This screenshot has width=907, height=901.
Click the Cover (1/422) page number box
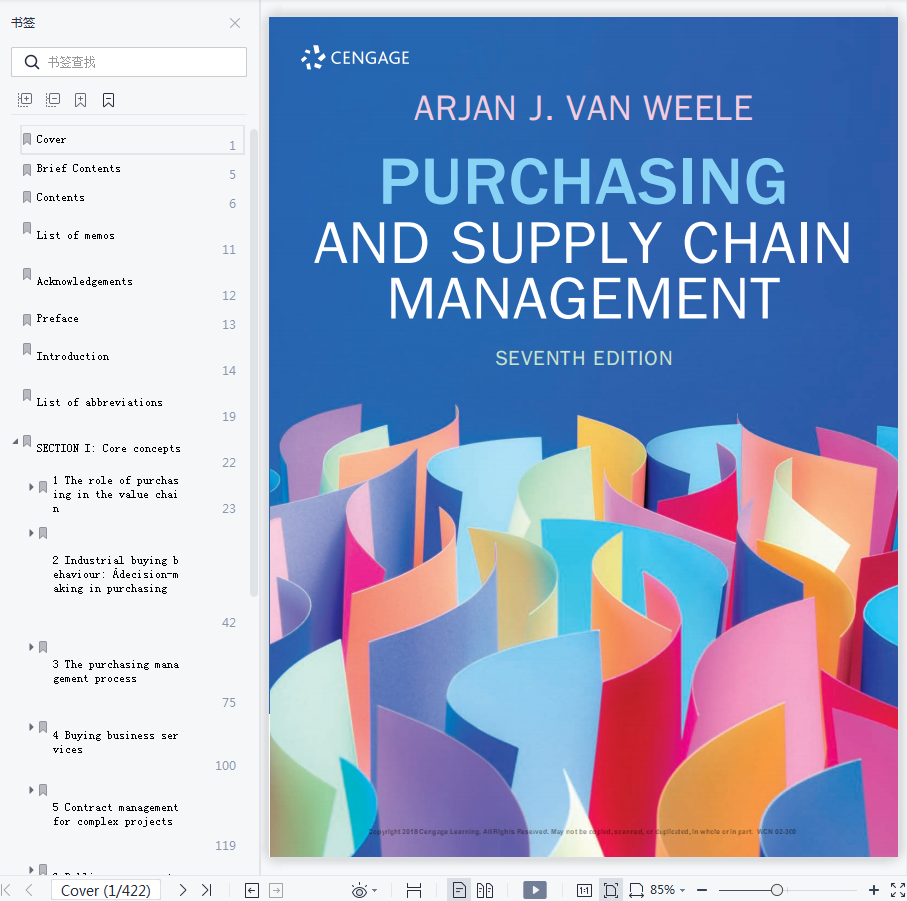pyautogui.click(x=106, y=890)
